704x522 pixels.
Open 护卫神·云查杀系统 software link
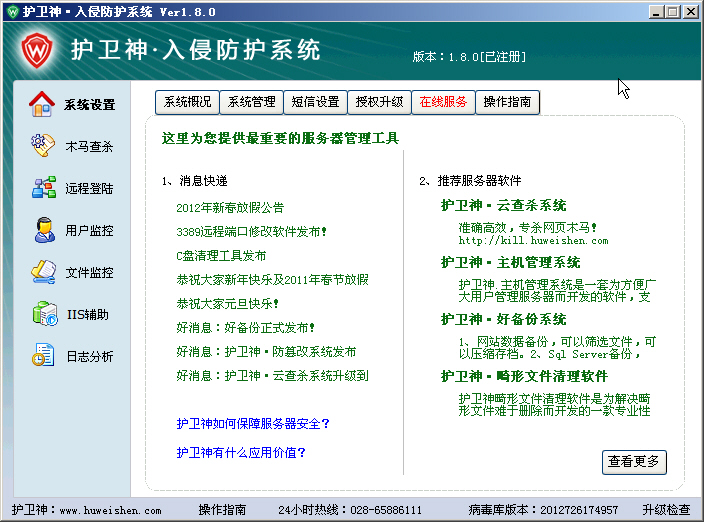[x=503, y=205]
